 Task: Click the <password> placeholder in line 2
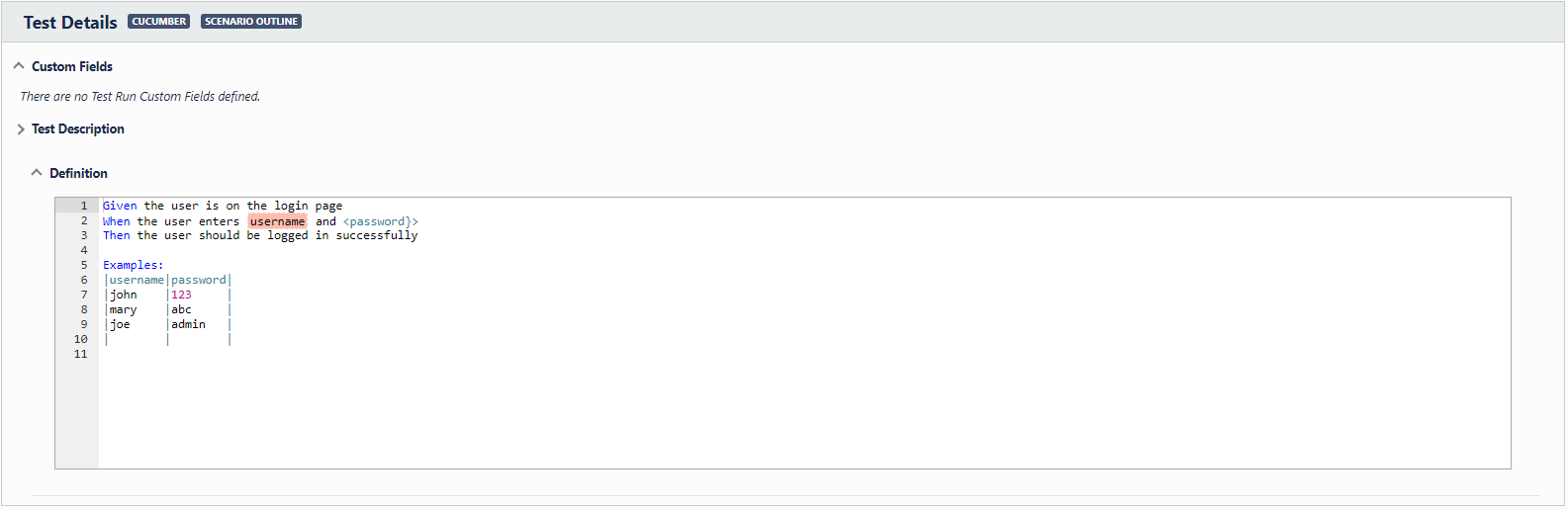coord(381,221)
